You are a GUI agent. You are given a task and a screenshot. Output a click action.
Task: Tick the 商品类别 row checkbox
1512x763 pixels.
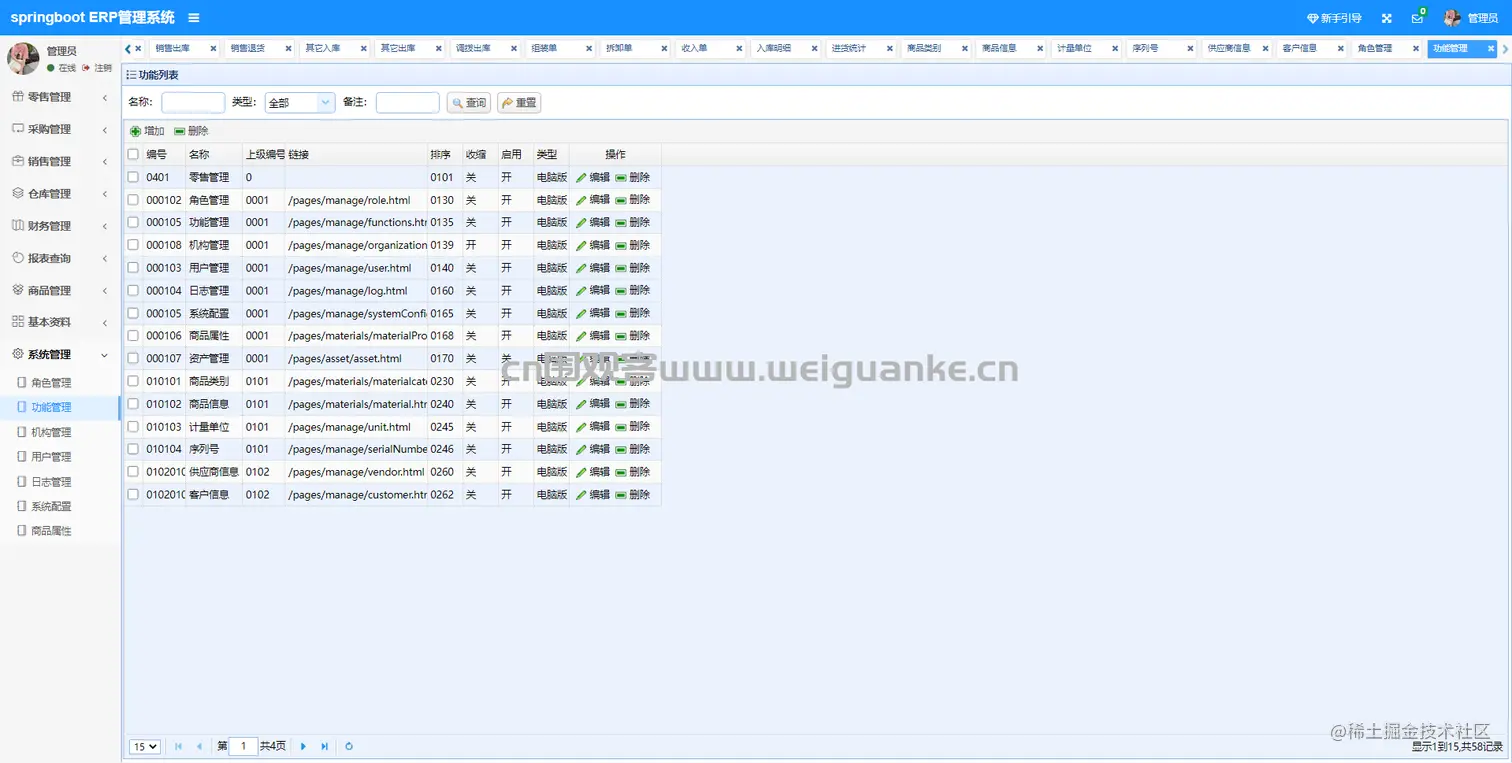click(133, 381)
